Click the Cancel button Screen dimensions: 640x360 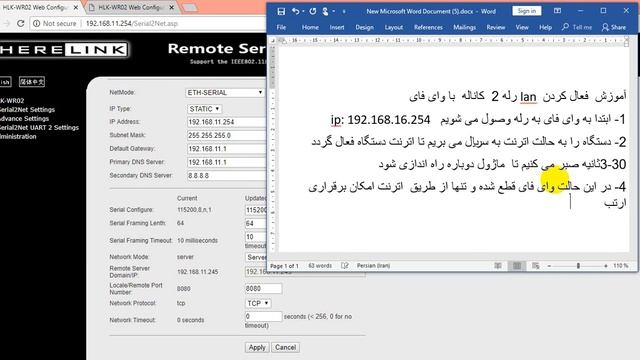pos(285,347)
